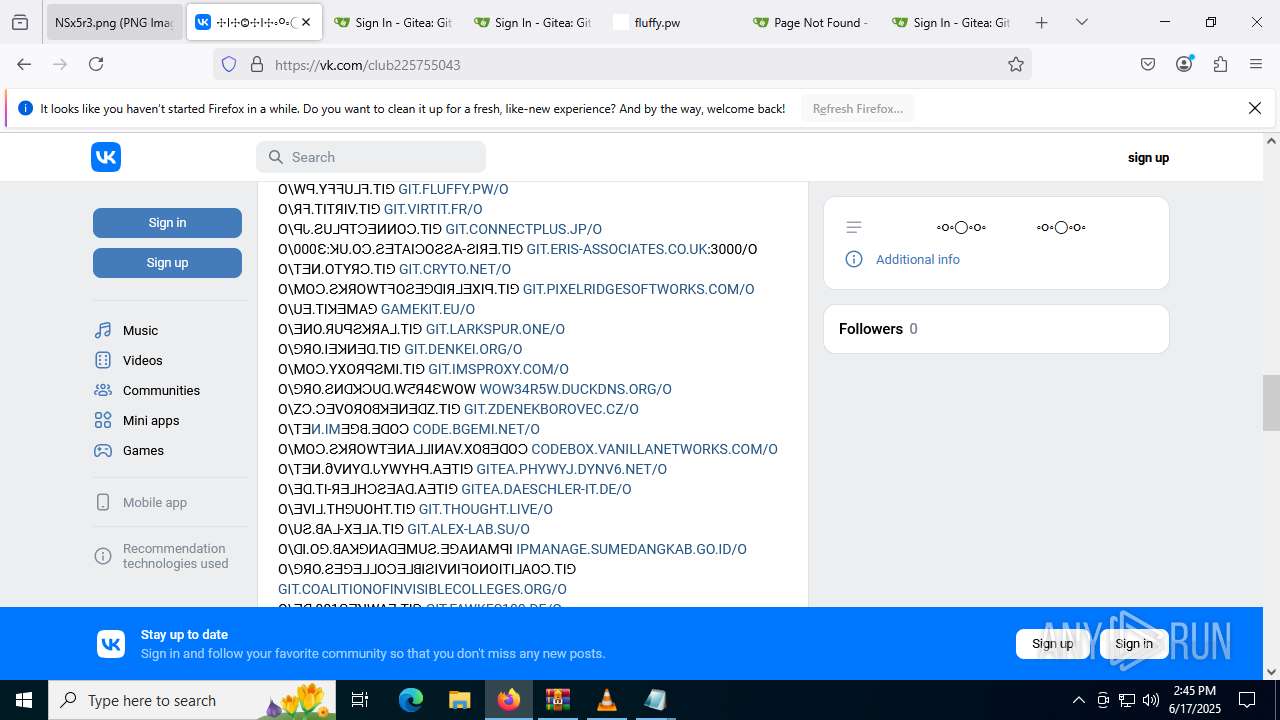The height and width of the screenshot is (720, 1280).
Task: Open a new tab with the plus icon
Action: pyautogui.click(x=1041, y=22)
